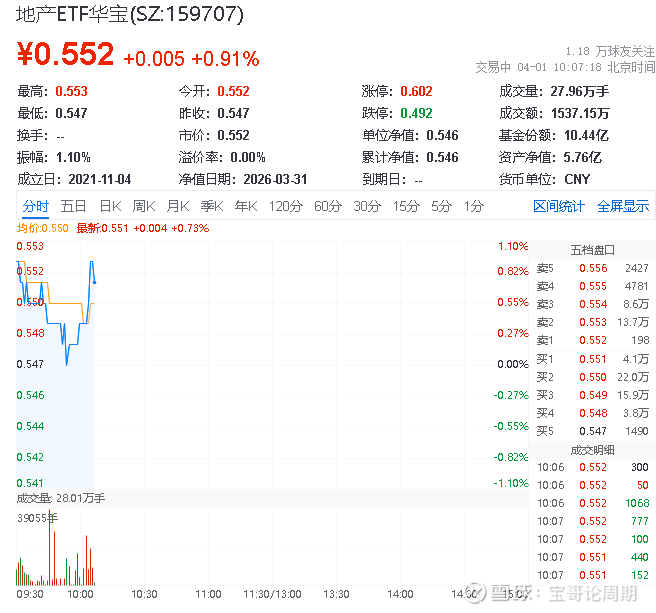Click the 买1 row price 0.551
The width and height of the screenshot is (656, 613).
[593, 359]
